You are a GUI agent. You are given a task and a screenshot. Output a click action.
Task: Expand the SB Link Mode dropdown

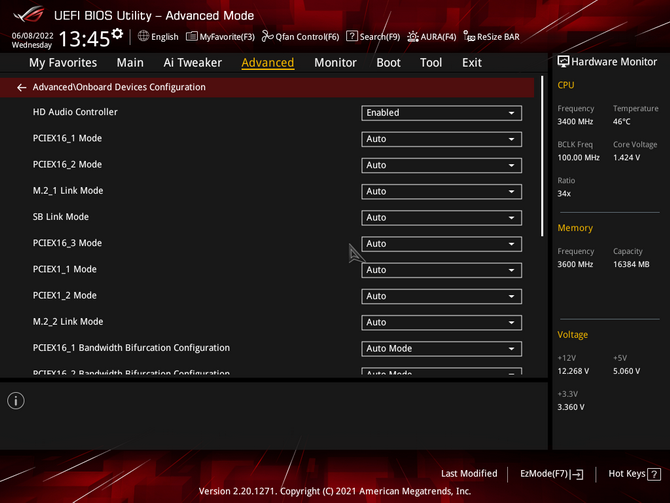coord(441,217)
